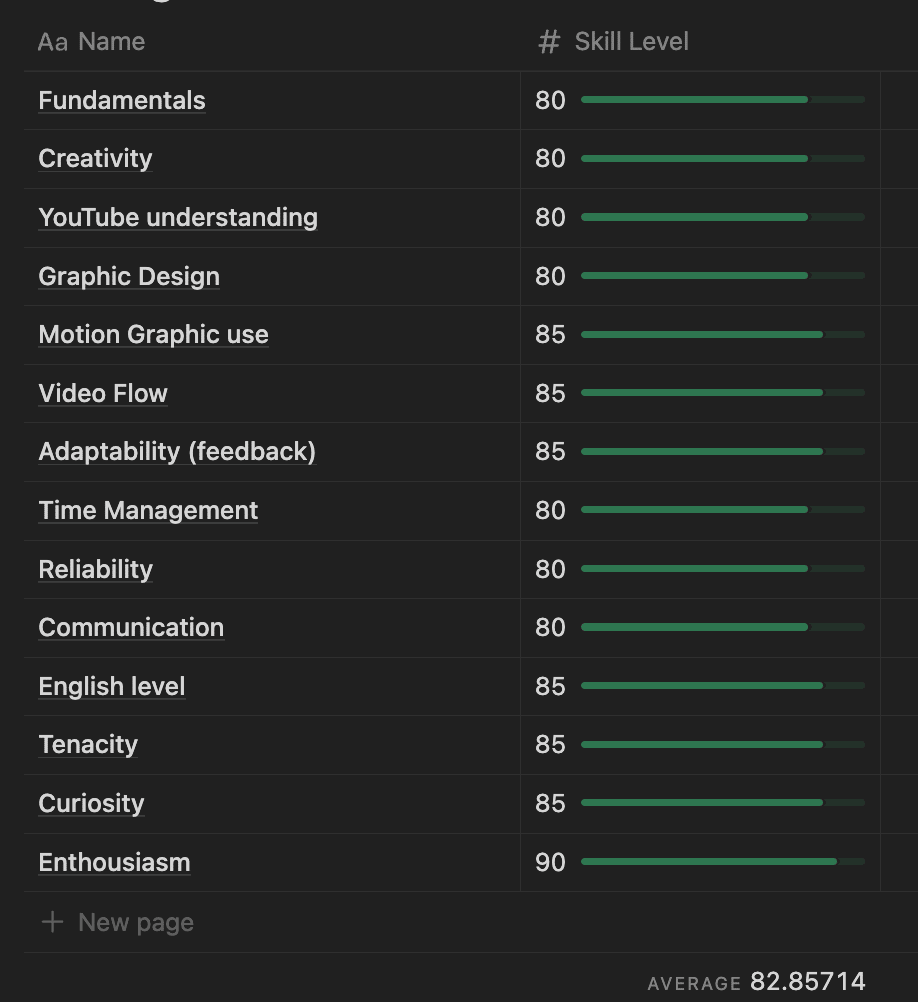Open the Graphic Design page

(129, 276)
